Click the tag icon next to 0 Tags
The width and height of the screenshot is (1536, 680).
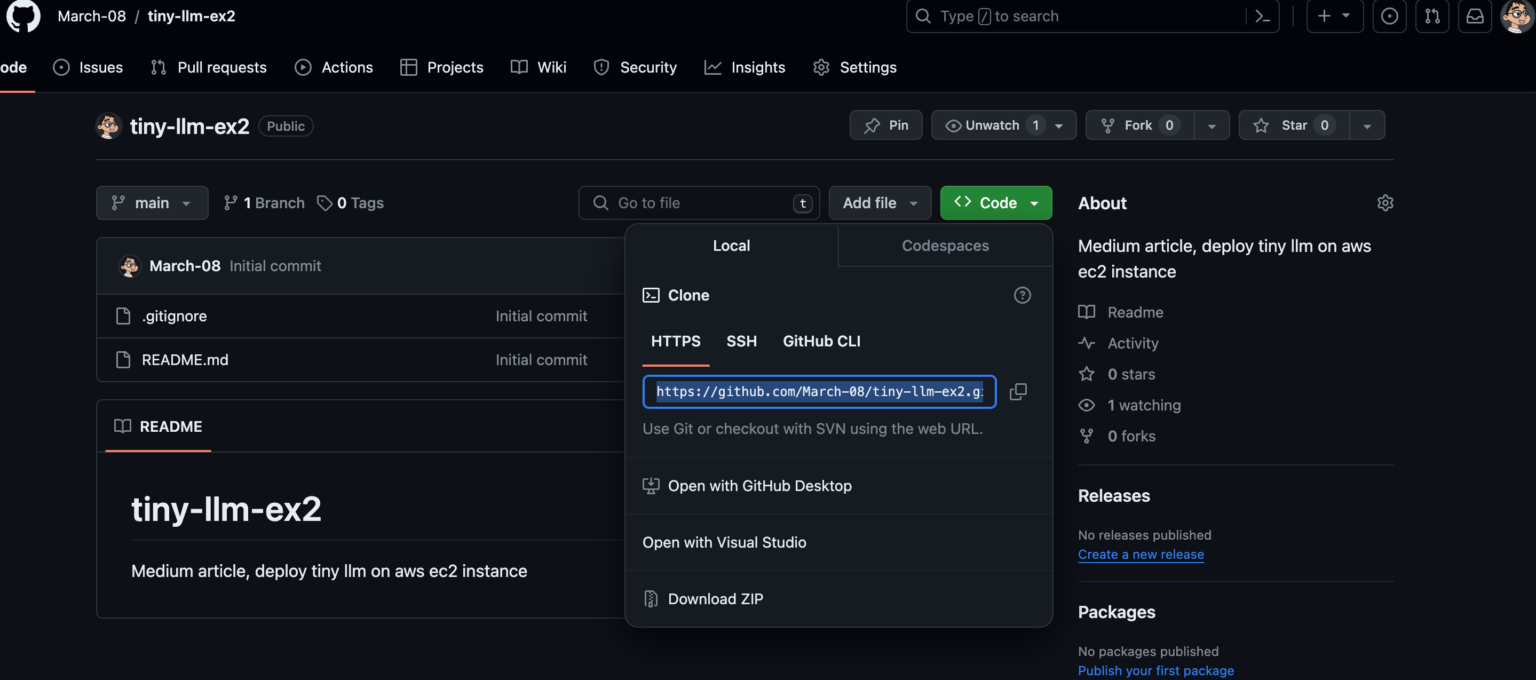pos(325,203)
